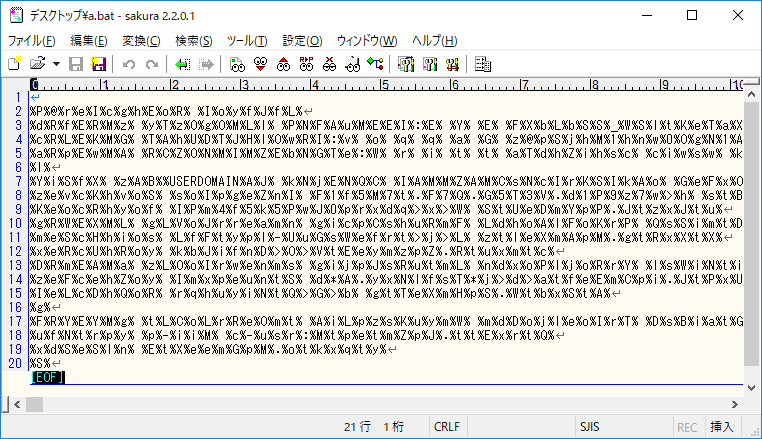This screenshot has height=439, width=762.
Task: Click the vertical scrollbar down arrow
Action: (751, 388)
